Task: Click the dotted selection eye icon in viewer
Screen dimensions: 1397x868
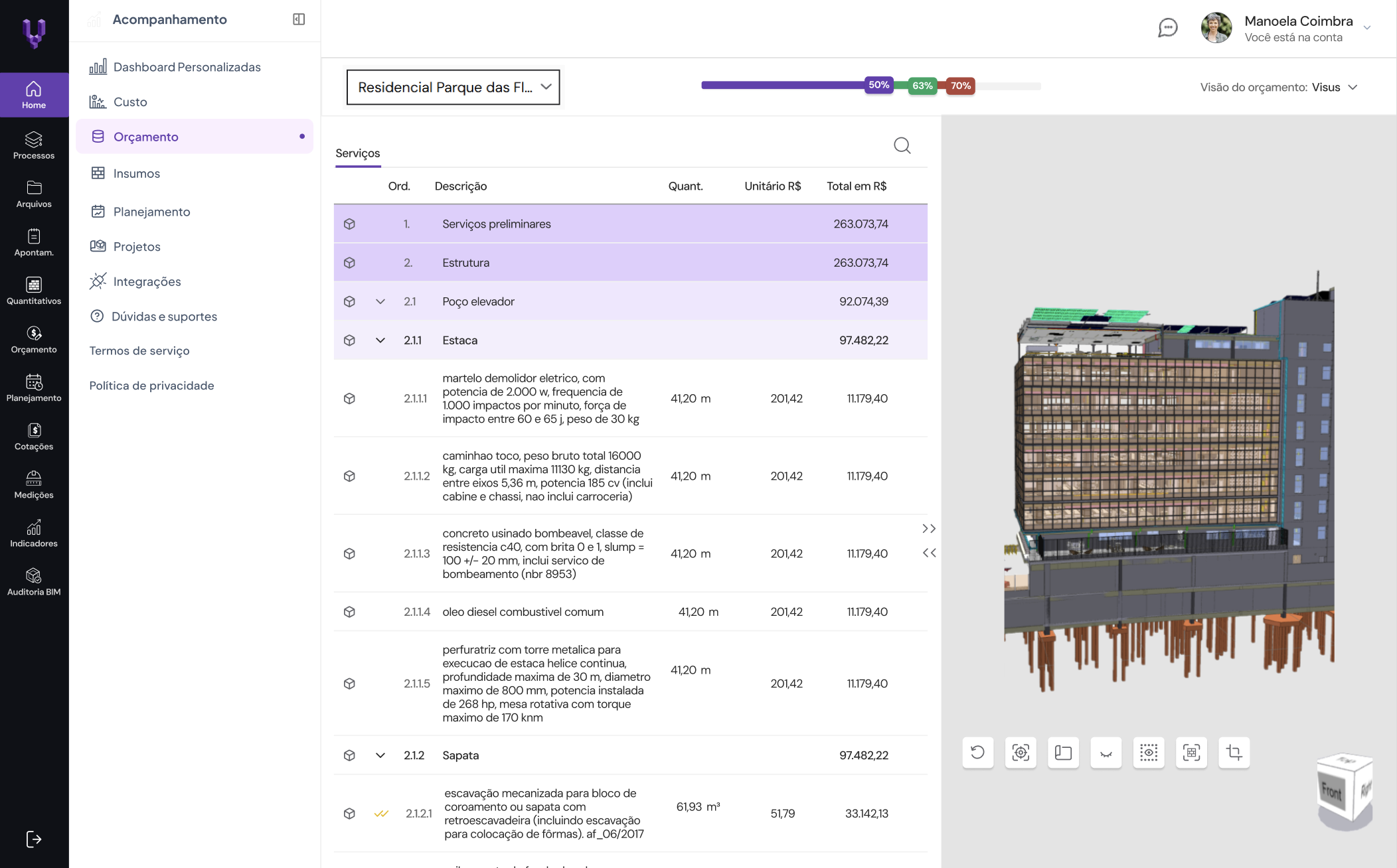Action: (1149, 753)
